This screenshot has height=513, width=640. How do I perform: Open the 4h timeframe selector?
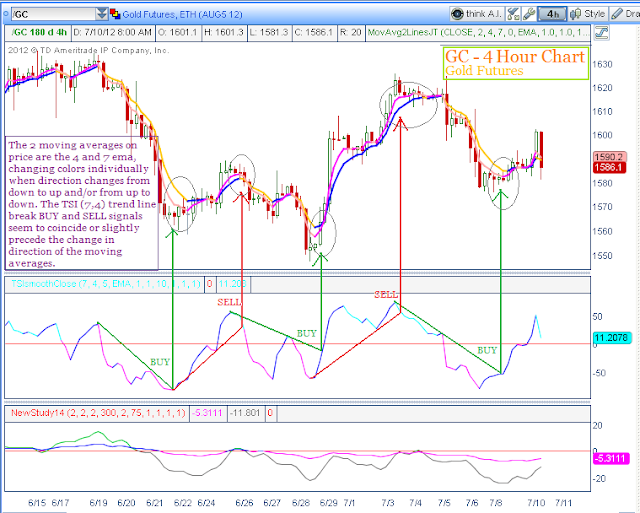[x=552, y=14]
